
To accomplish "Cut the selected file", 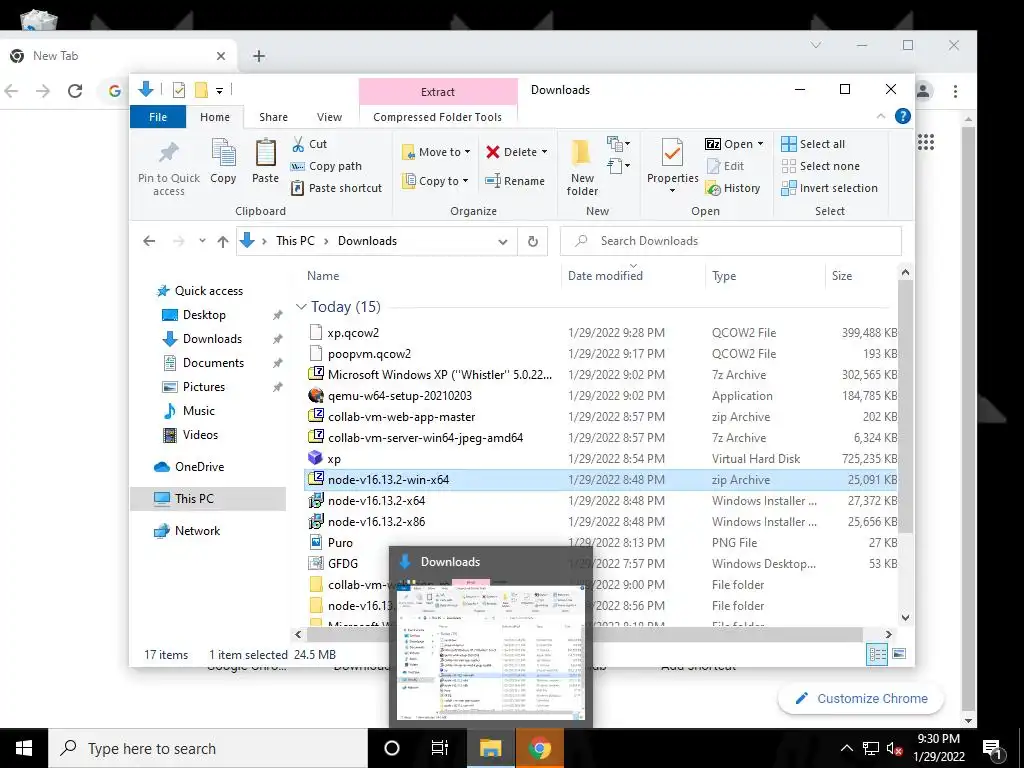I will point(310,144).
